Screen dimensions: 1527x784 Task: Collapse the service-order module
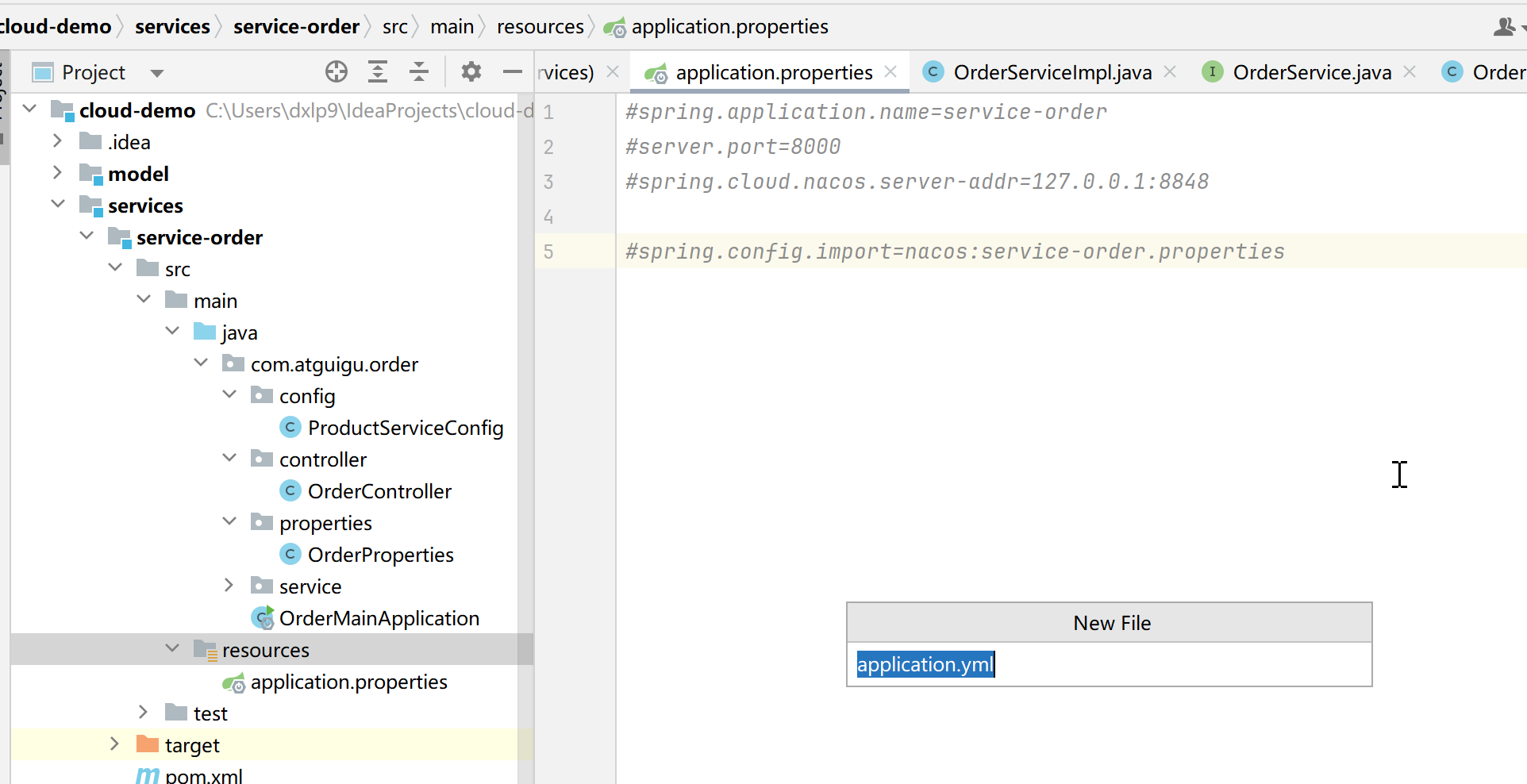coord(87,236)
